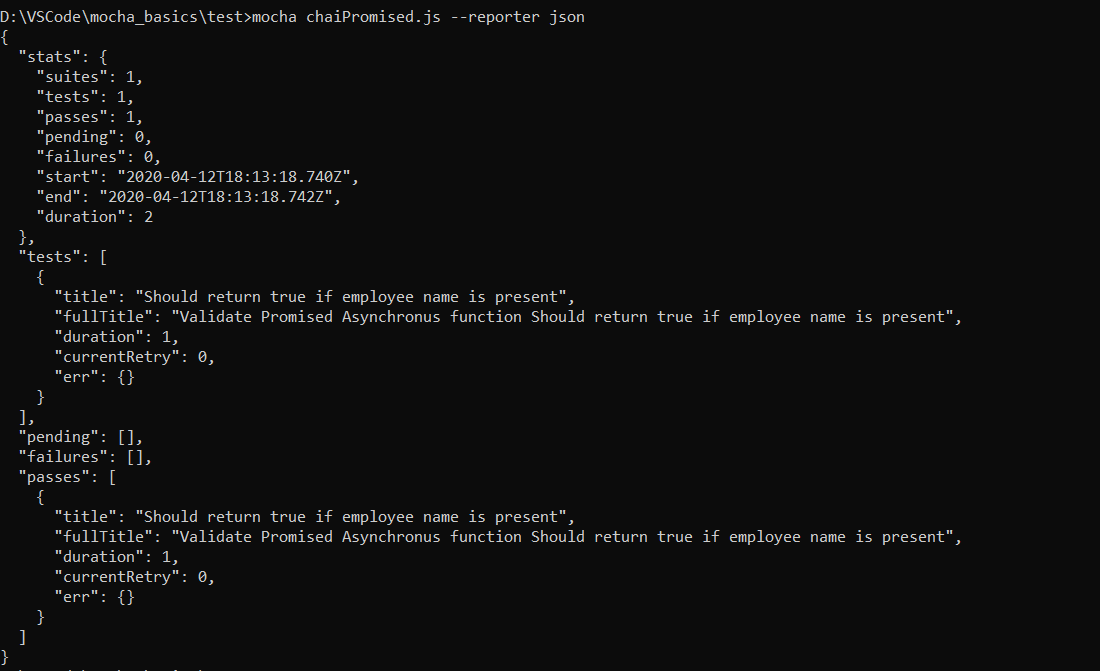
Task: Click the D:\VSCode\mocha_basics\test prompt path
Action: pos(123,17)
